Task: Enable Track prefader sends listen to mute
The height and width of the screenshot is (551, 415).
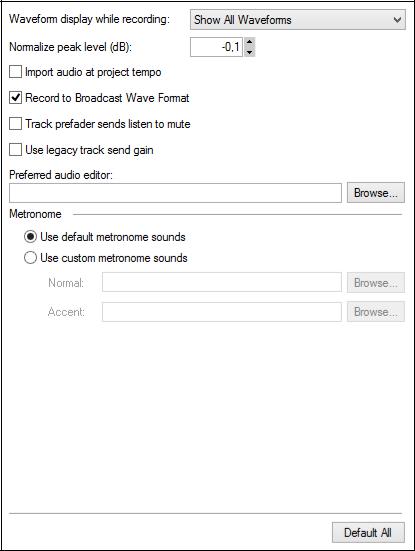Action: click(x=15, y=124)
